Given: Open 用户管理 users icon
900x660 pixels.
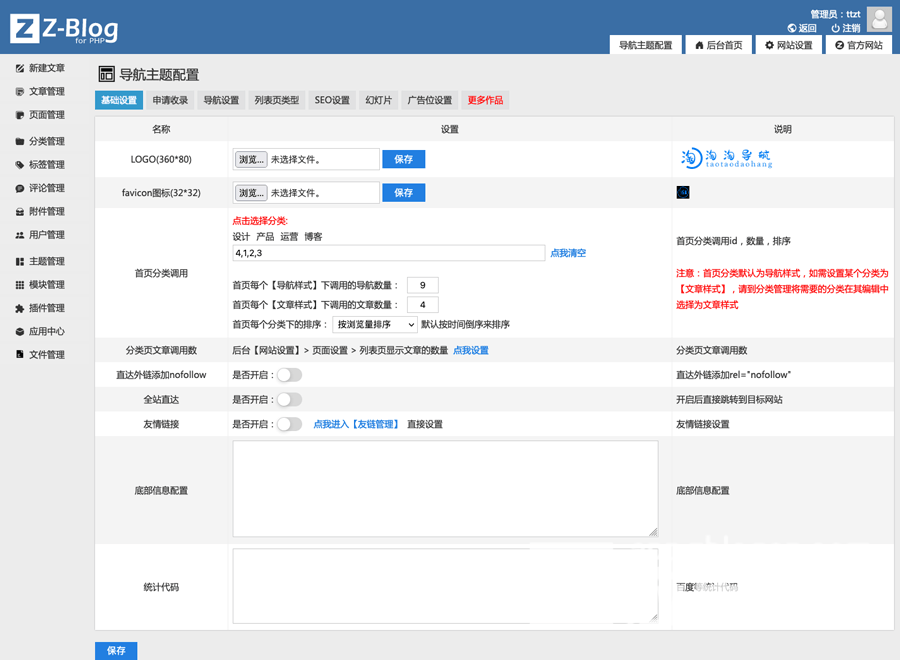Looking at the screenshot, I should click(20, 235).
